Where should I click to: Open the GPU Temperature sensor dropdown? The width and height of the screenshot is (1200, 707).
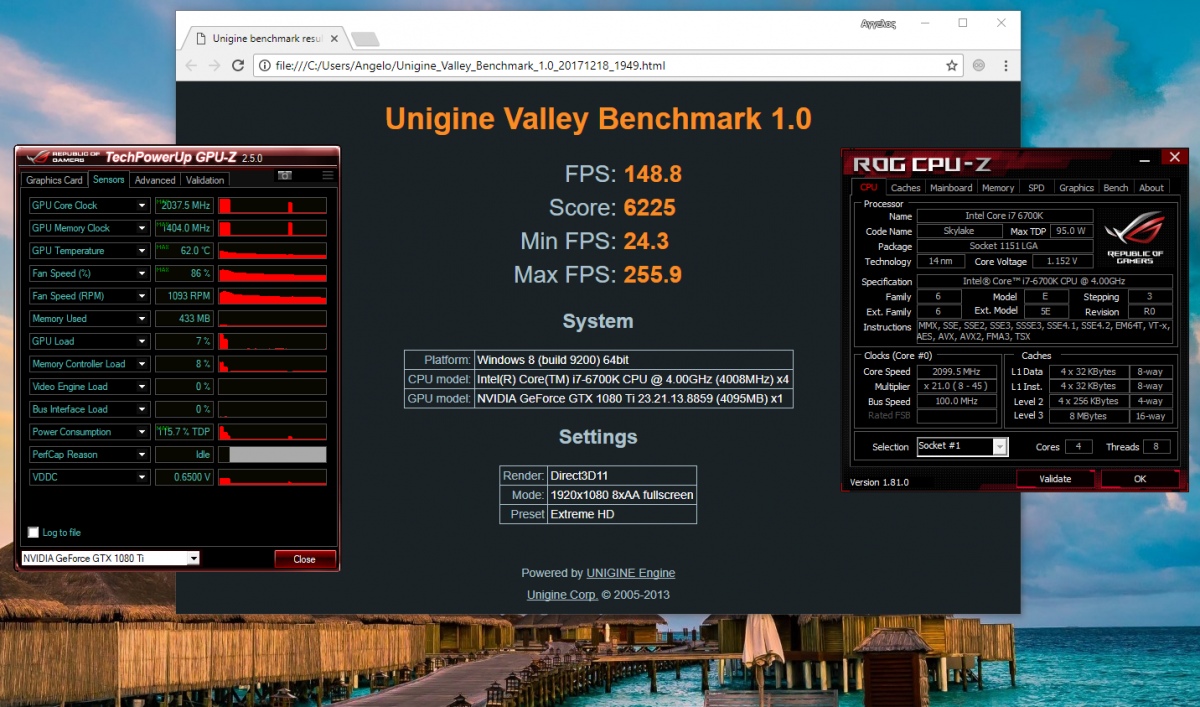pyautogui.click(x=143, y=251)
